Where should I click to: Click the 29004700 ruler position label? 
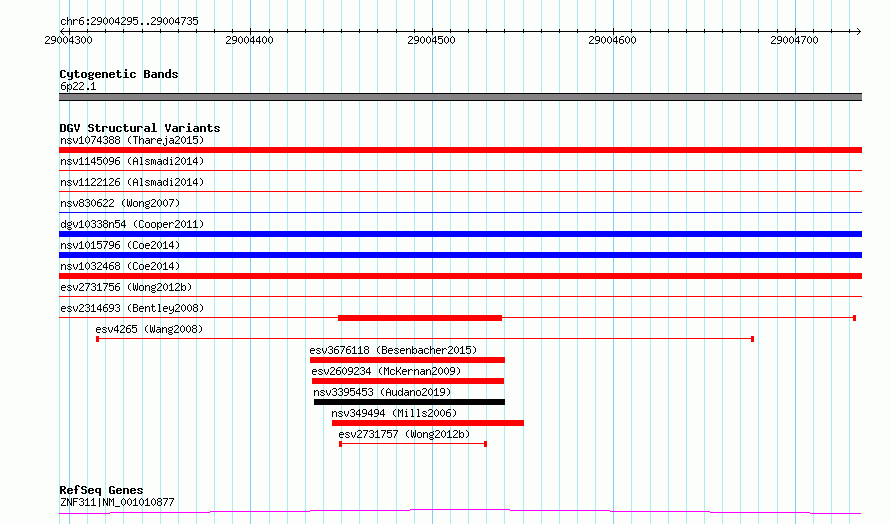click(794, 40)
